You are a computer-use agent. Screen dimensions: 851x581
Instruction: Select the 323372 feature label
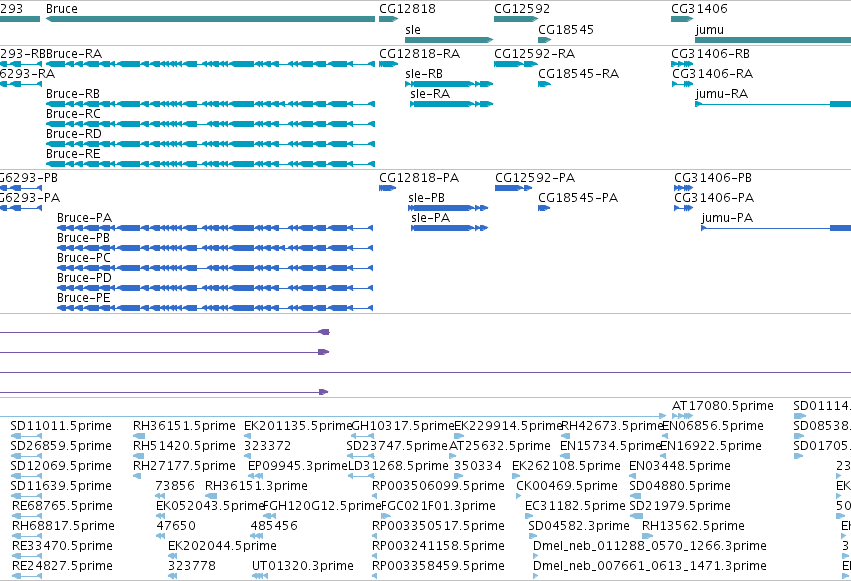(267, 446)
